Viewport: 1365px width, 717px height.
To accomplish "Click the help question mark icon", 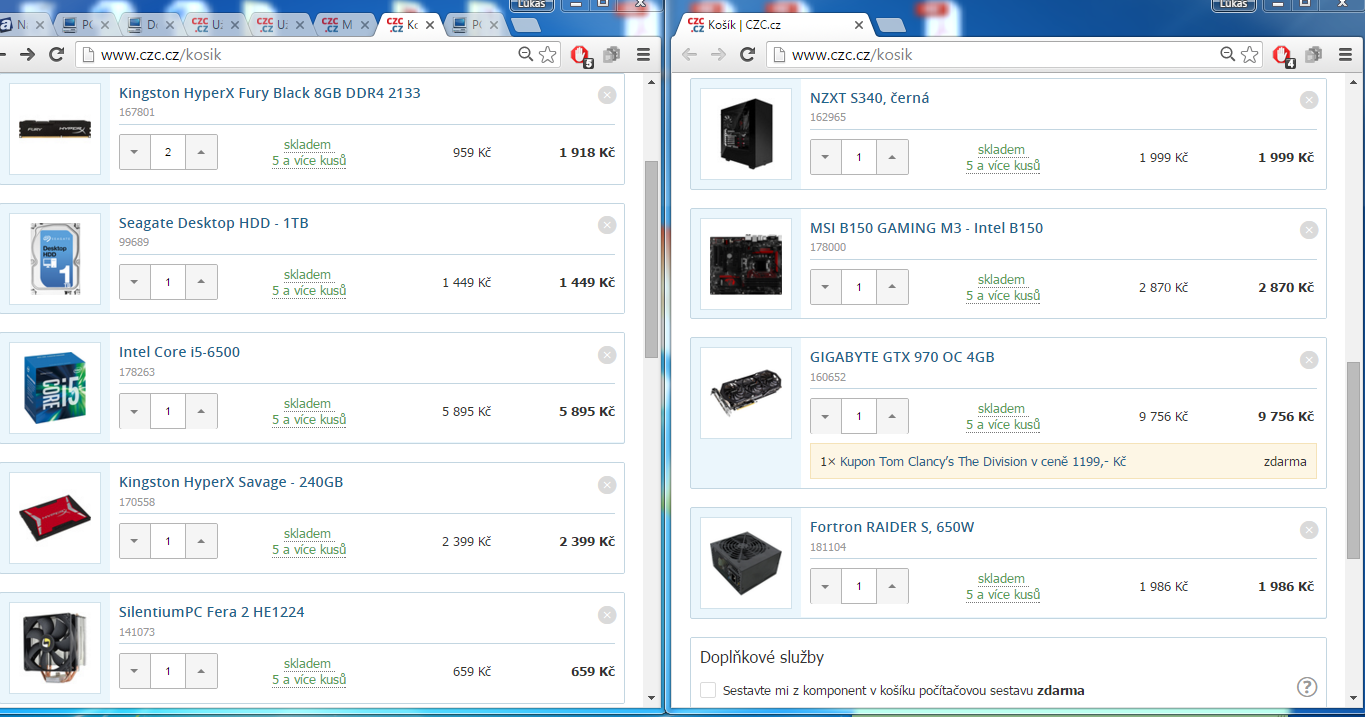I will pyautogui.click(x=1306, y=687).
